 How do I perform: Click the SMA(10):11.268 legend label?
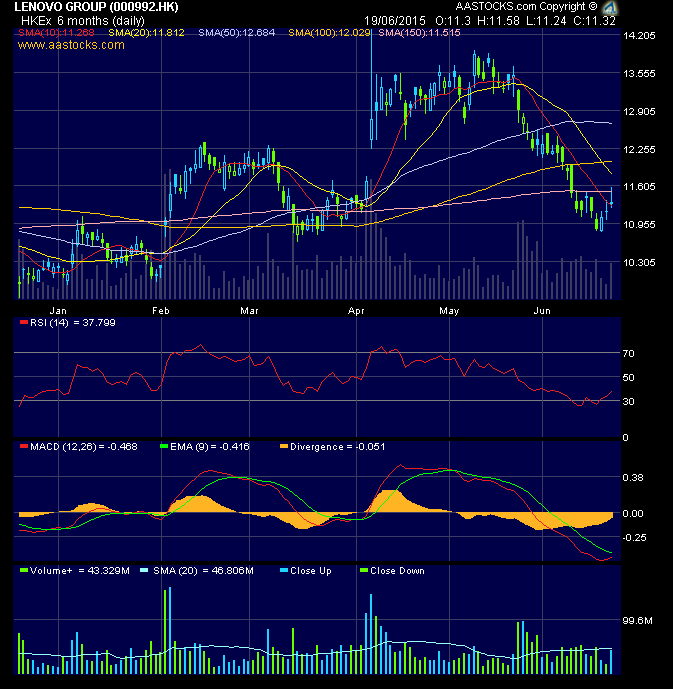[x=56, y=33]
